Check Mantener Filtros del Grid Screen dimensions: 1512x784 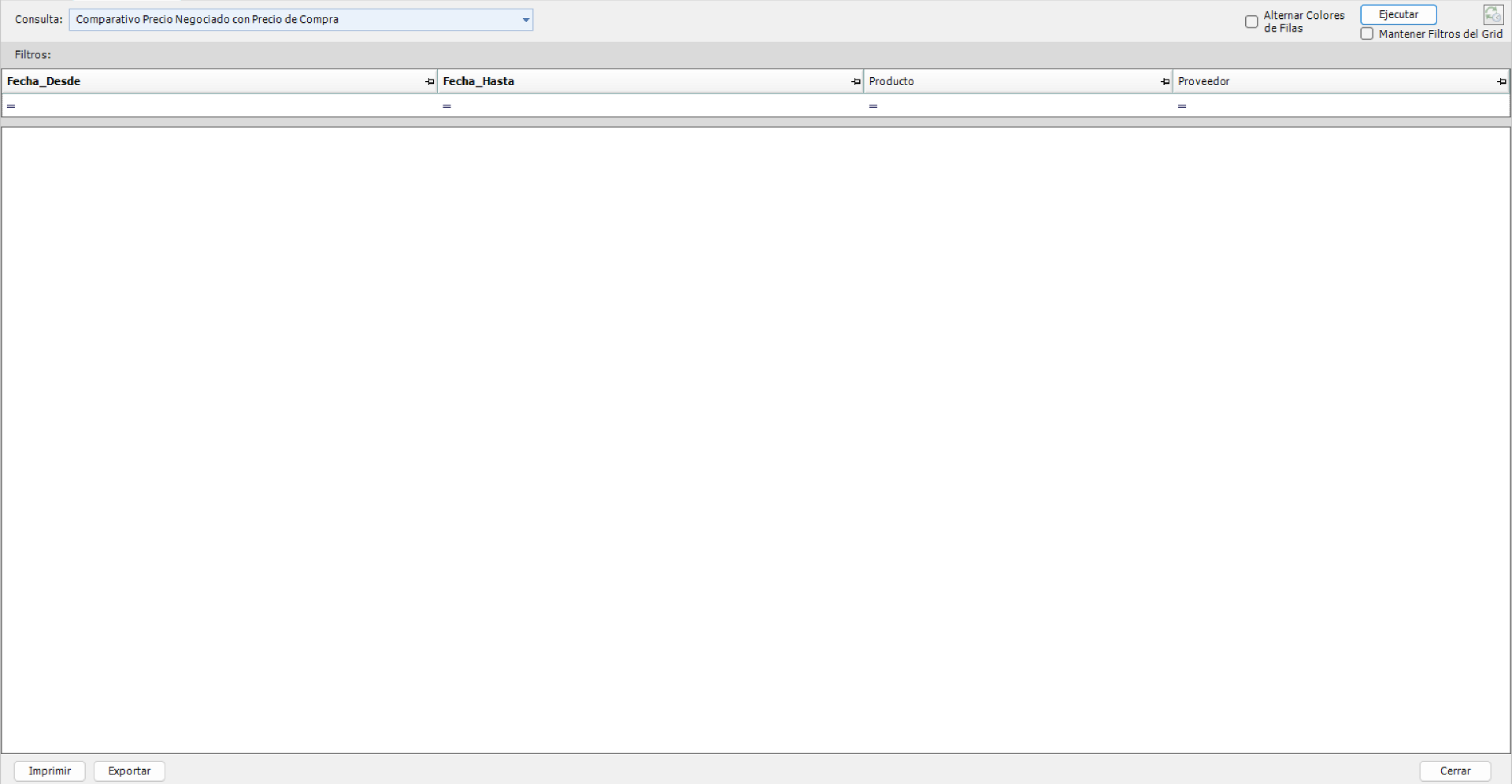(x=1367, y=34)
